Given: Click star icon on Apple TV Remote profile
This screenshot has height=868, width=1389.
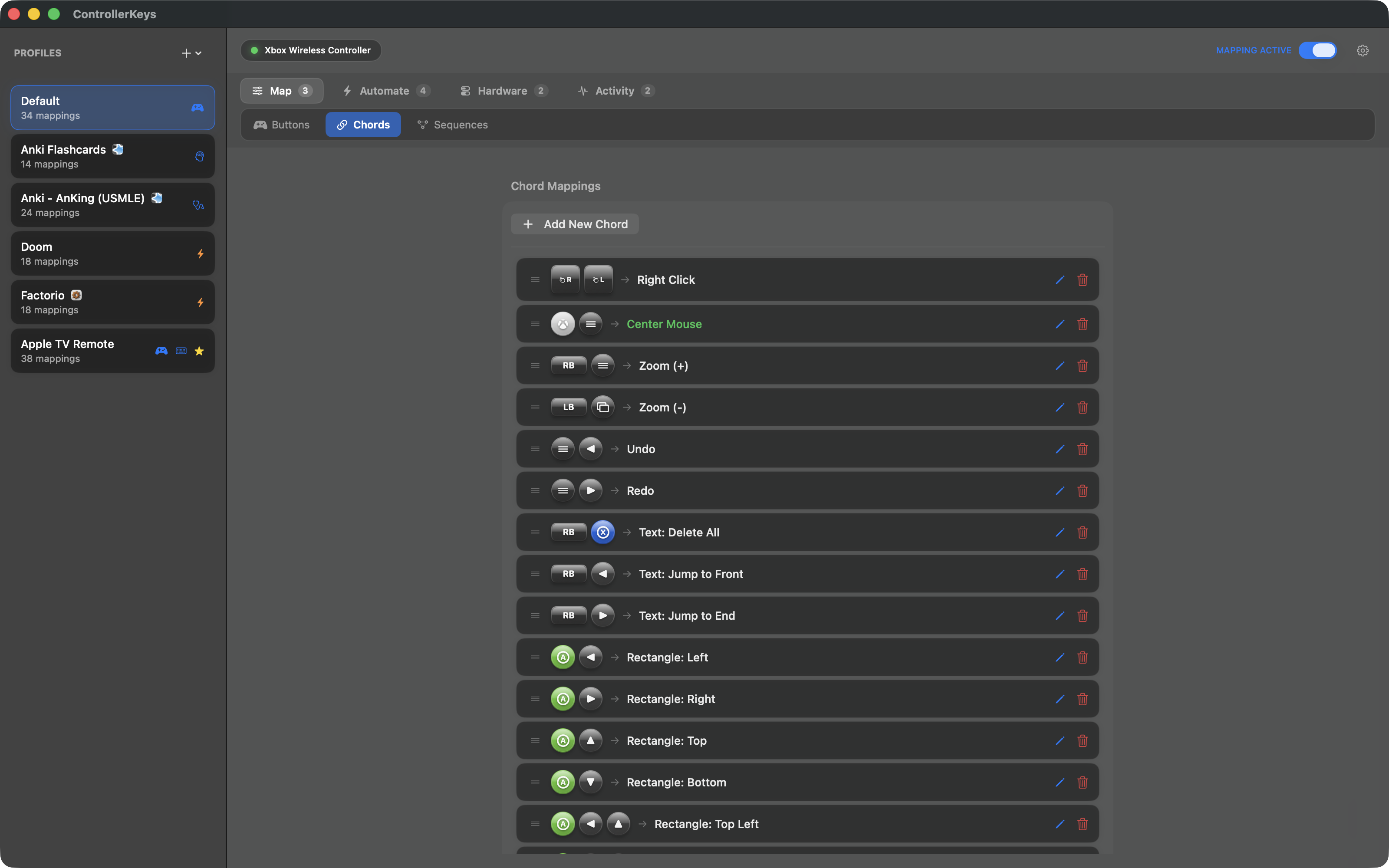Looking at the screenshot, I should pos(199,351).
